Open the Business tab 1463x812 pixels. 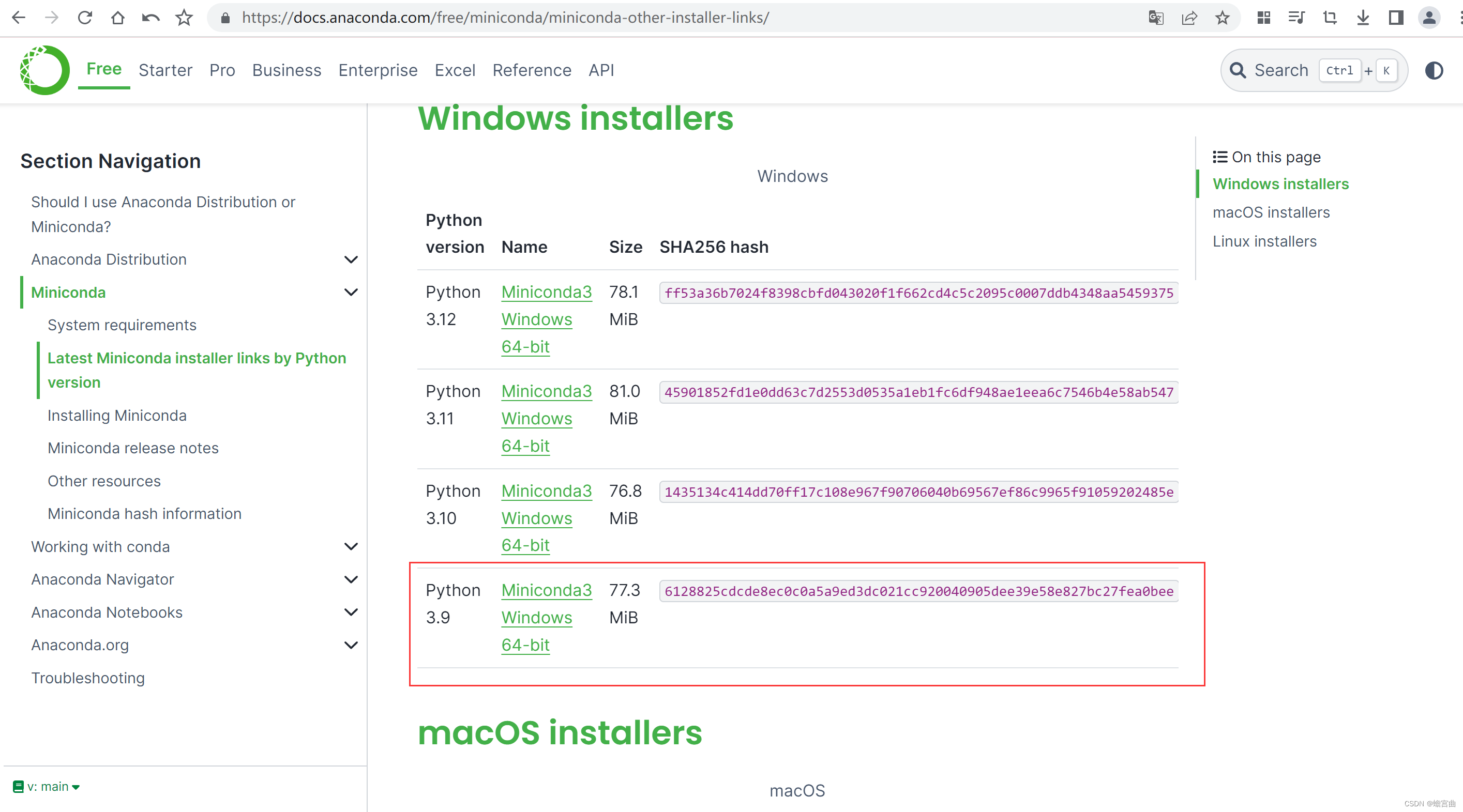287,70
